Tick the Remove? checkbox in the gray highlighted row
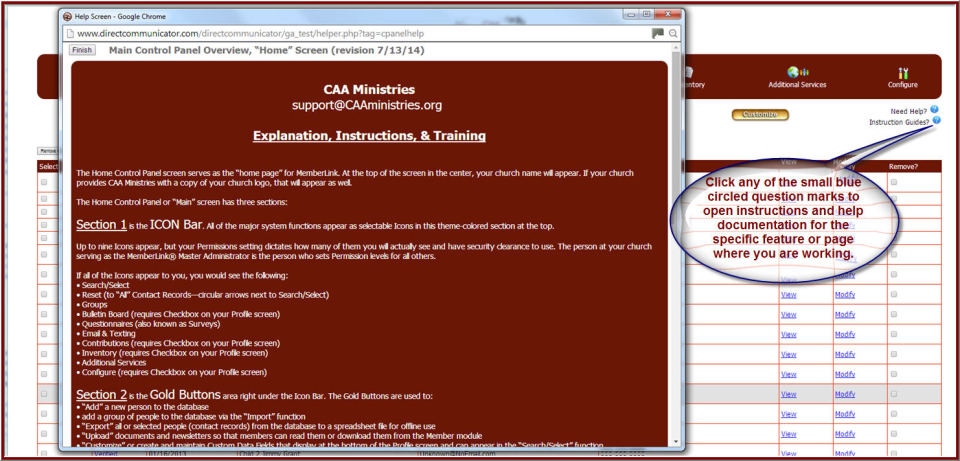960x461 pixels. tap(894, 394)
